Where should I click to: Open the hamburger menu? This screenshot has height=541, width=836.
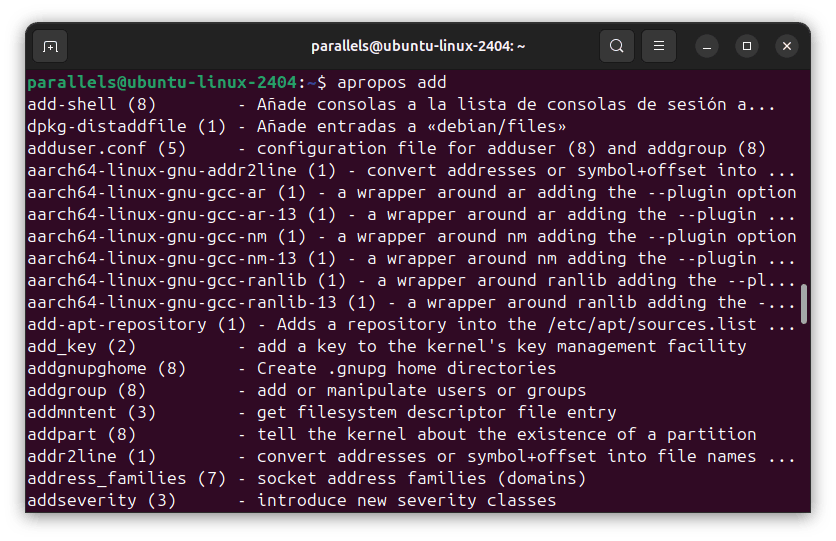659,46
